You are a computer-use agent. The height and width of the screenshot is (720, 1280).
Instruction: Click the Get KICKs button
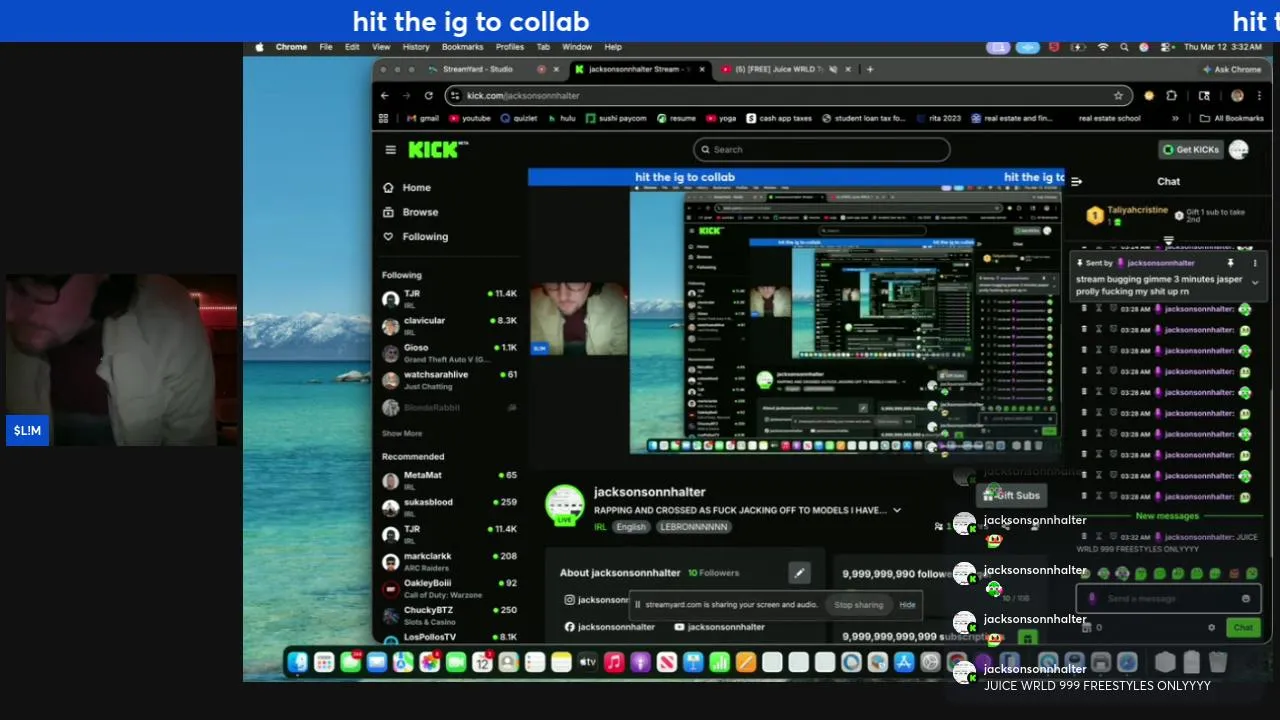pos(1190,150)
